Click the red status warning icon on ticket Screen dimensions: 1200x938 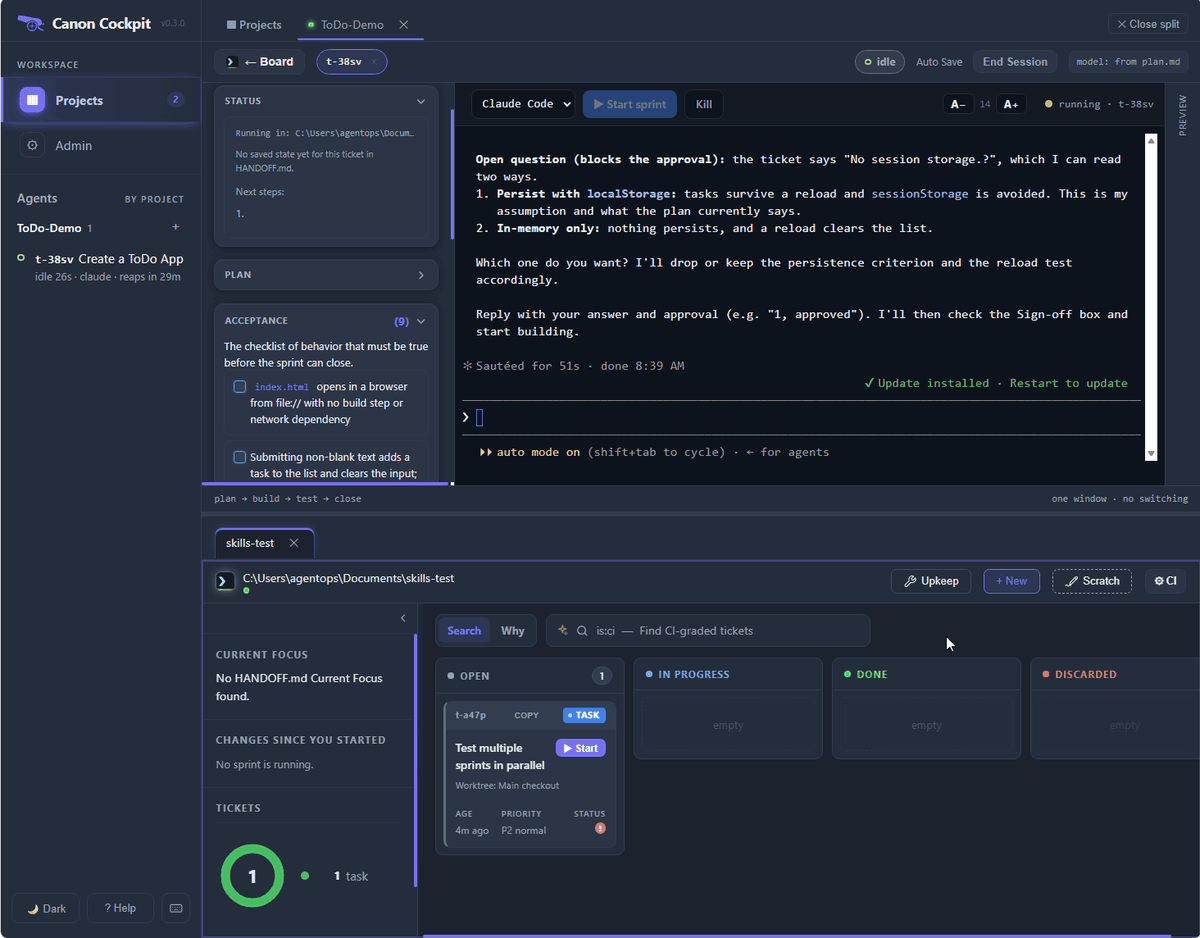(x=600, y=829)
